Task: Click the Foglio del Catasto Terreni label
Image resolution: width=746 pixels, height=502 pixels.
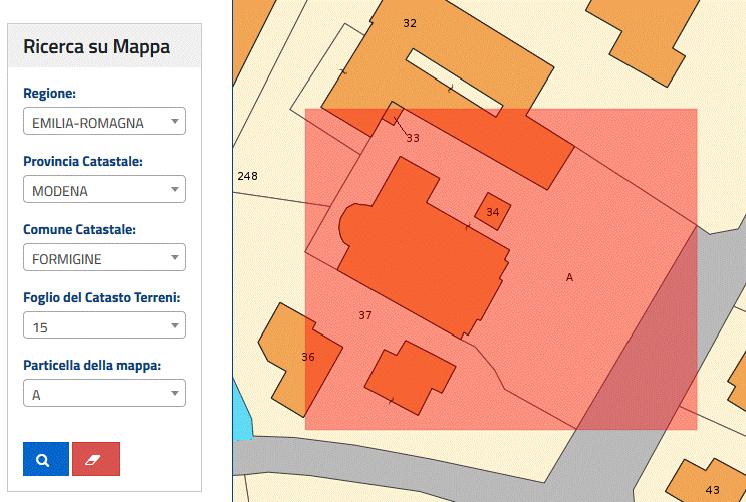Action: pos(102,297)
